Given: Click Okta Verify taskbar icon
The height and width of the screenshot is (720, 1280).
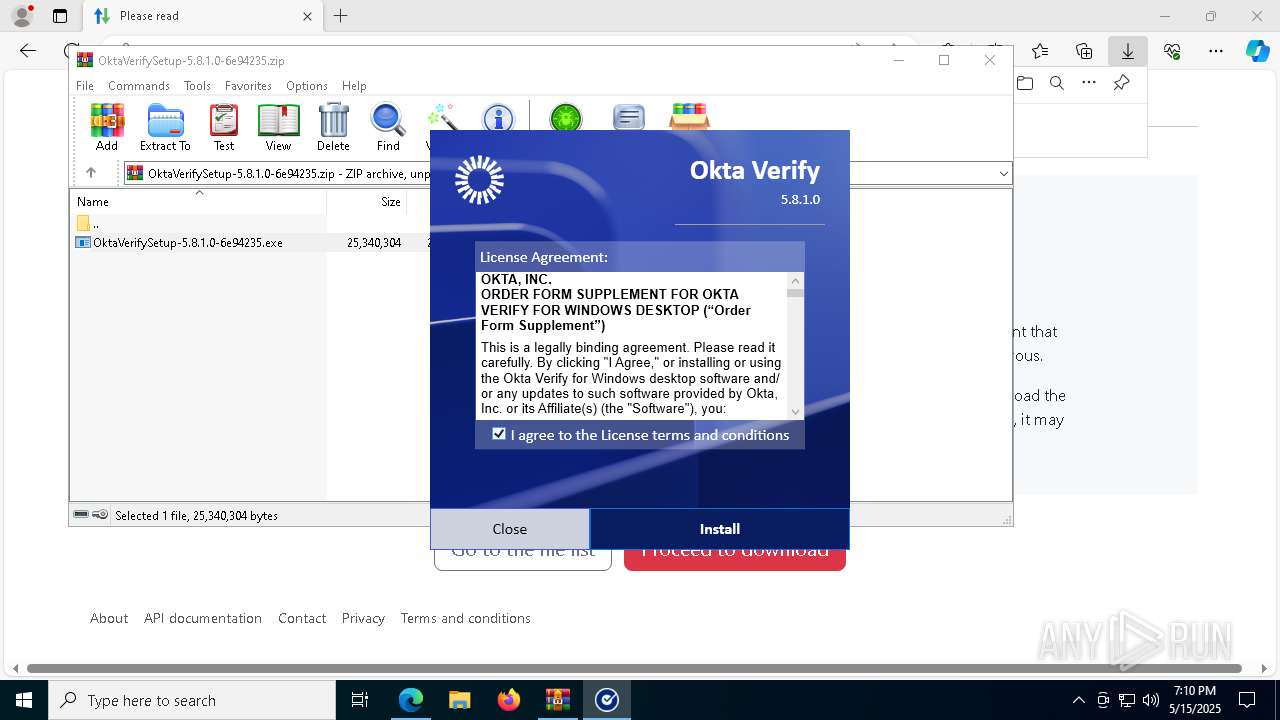Looking at the screenshot, I should [607, 700].
